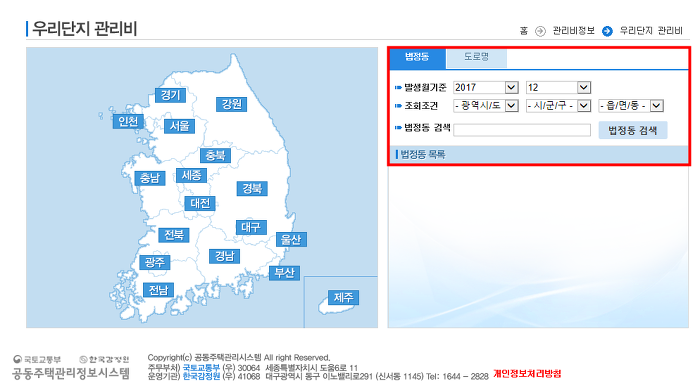Select 세종 on the map
Image resolution: width=700 pixels, height=388 pixels.
[x=192, y=175]
